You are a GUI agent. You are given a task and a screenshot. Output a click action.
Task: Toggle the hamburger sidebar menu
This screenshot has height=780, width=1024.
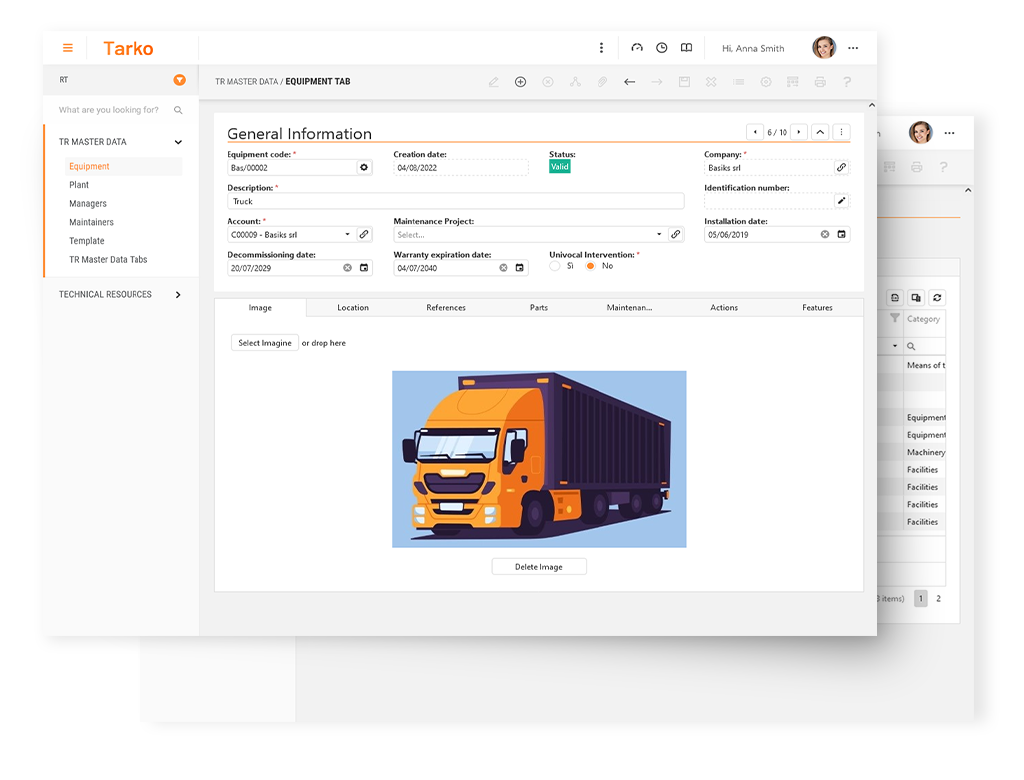coord(68,48)
